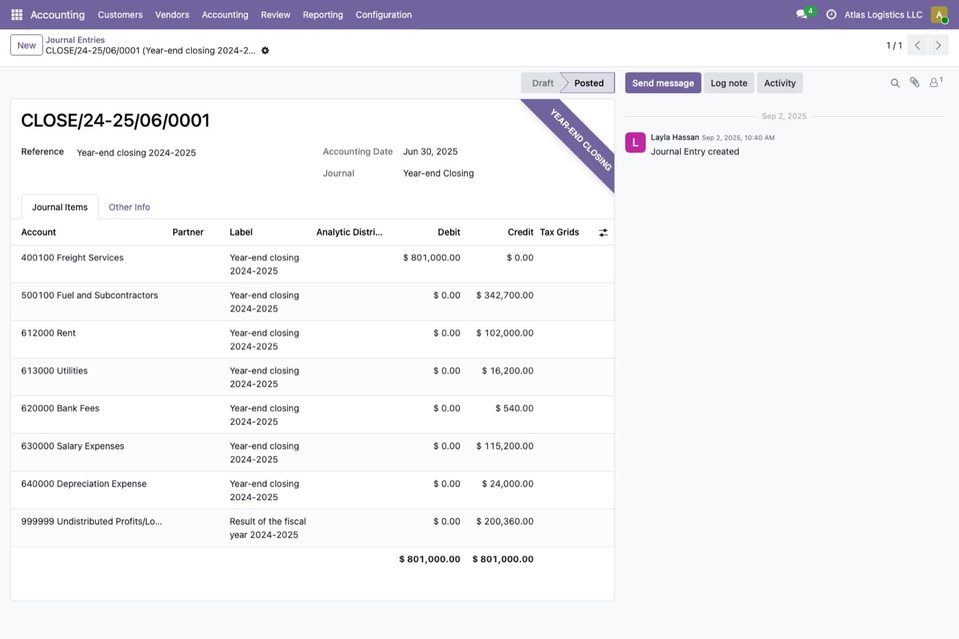This screenshot has width=959, height=639.
Task: Open the Reporting menu
Action: tap(323, 15)
